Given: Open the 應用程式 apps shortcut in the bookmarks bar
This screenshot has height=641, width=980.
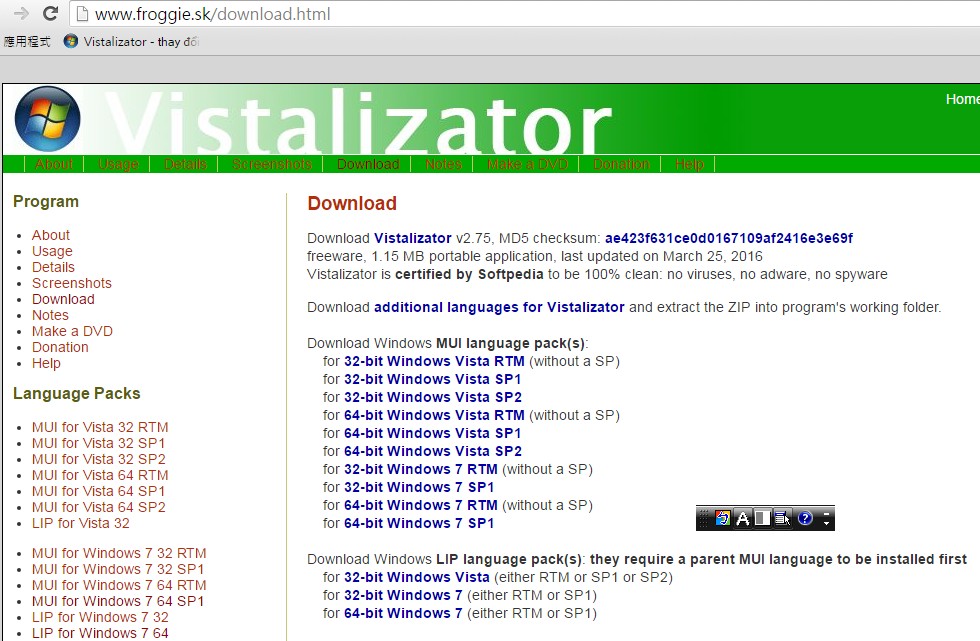Looking at the screenshot, I should [x=27, y=42].
